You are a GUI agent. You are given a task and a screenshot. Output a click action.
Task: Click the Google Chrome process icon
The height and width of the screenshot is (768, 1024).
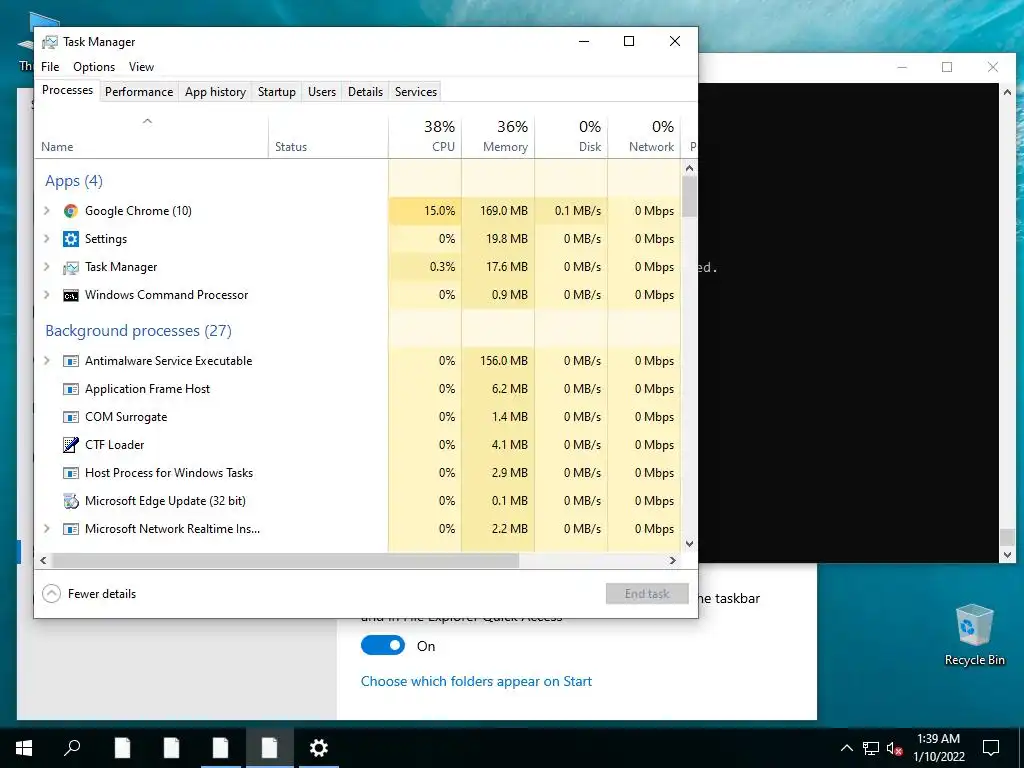71,211
